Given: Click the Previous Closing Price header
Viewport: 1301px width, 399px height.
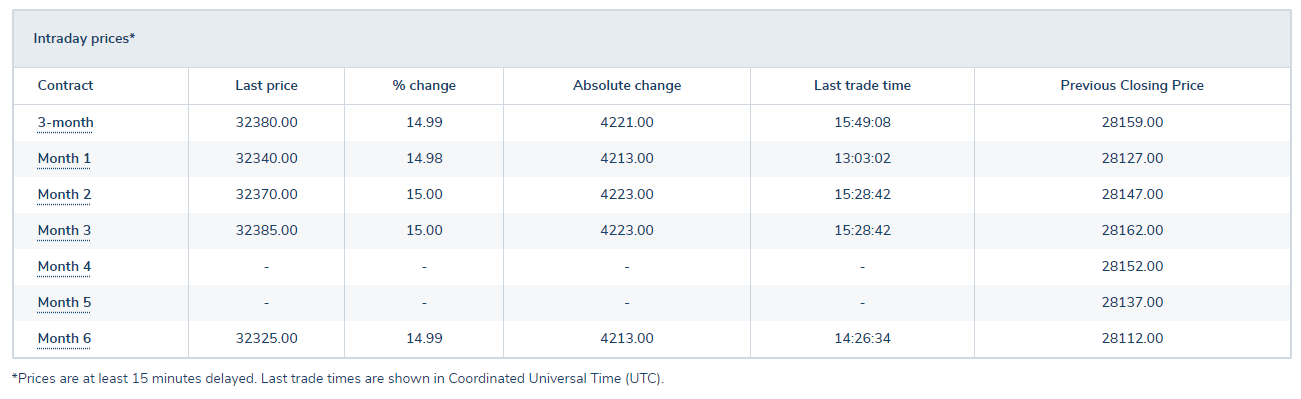Looking at the screenshot, I should point(1132,85).
